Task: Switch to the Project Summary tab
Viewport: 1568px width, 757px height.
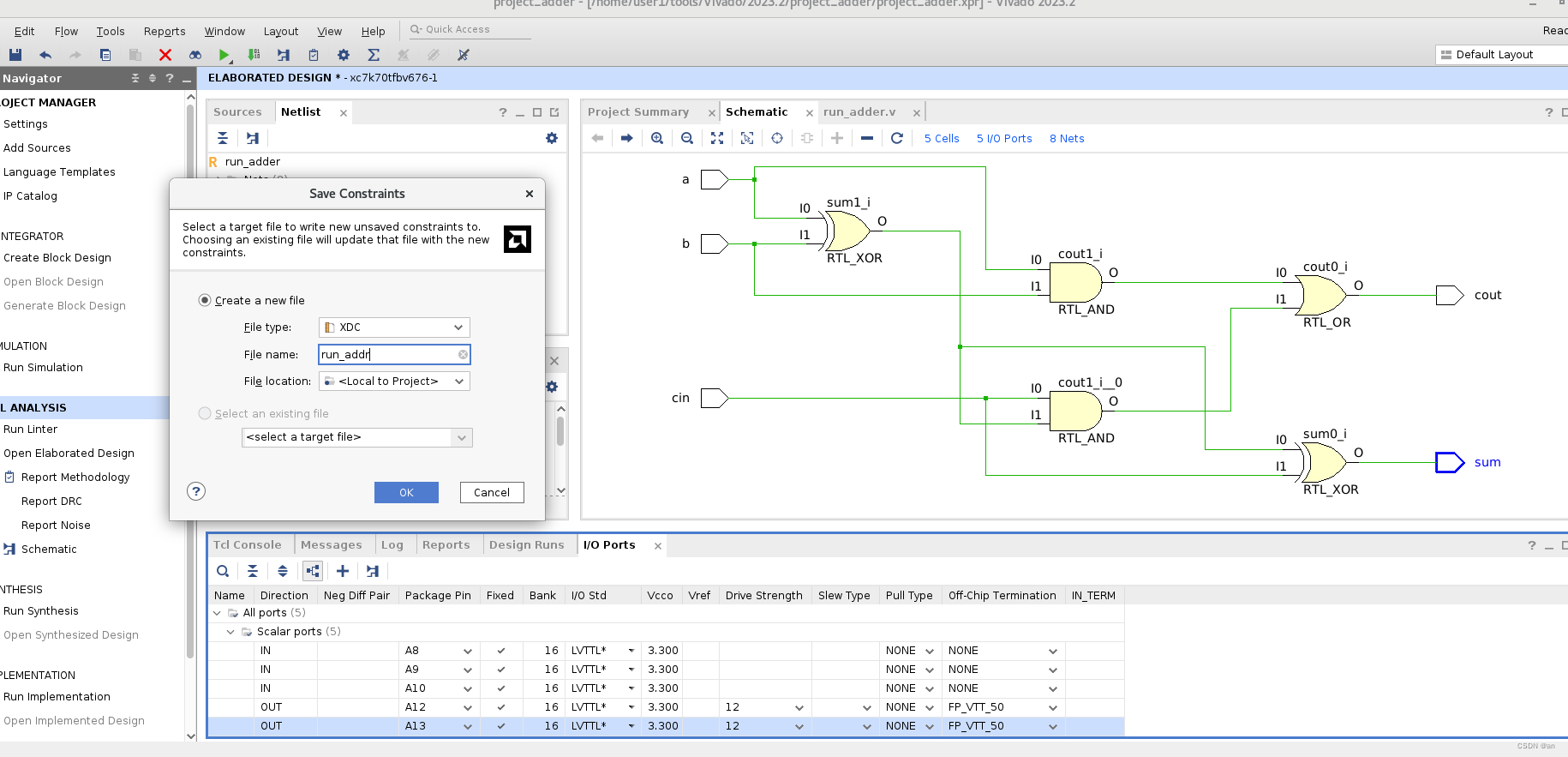Action: [638, 112]
